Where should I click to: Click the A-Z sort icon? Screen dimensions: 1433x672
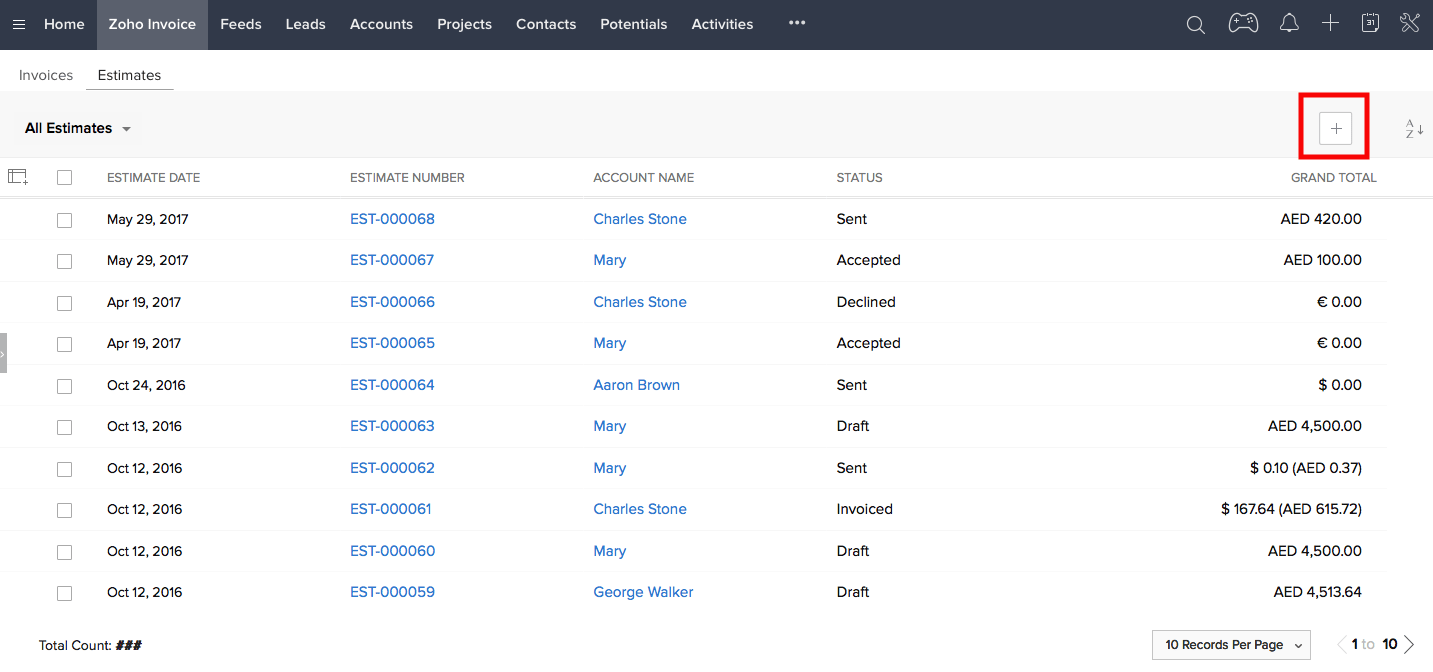tap(1414, 129)
